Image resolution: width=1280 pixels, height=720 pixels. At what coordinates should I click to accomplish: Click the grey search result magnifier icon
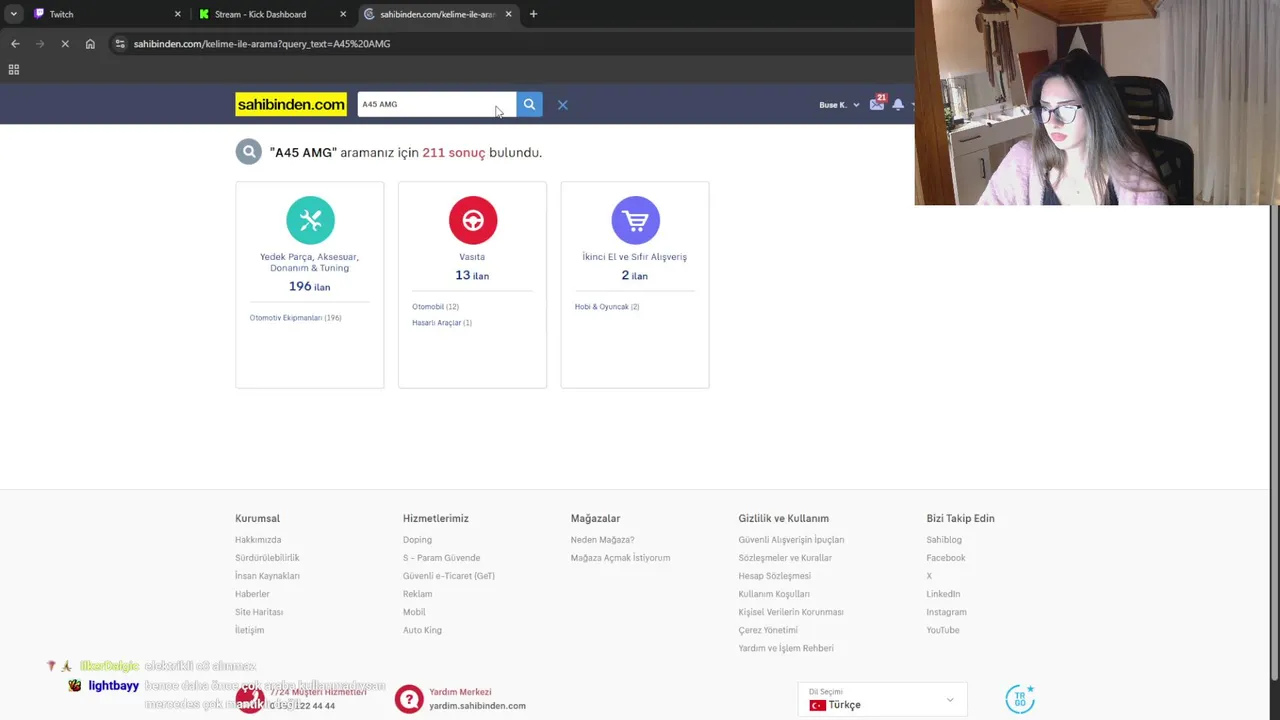point(248,152)
